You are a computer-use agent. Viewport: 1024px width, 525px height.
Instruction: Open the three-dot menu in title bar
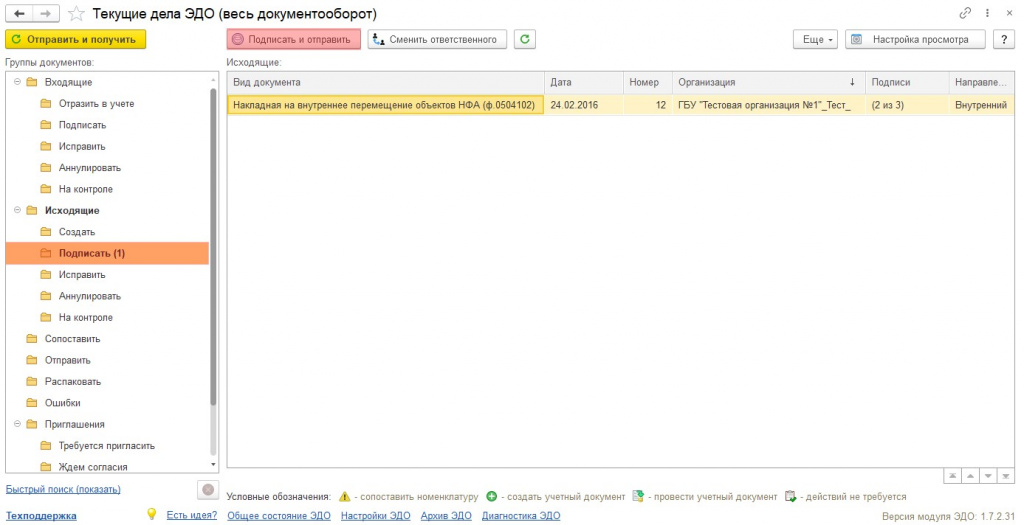click(987, 13)
